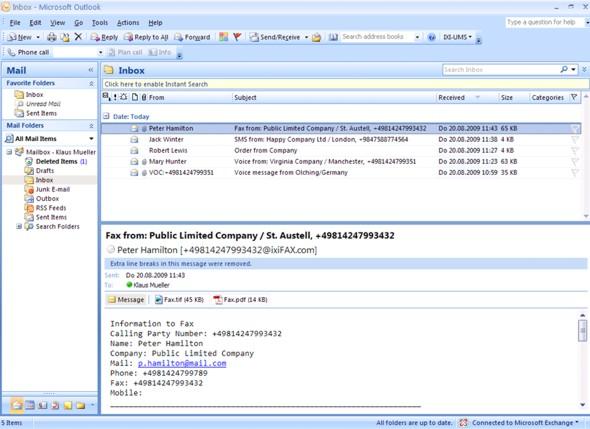Open the Go menu
Viewport: 590px width, 429px height.
coord(79,23)
